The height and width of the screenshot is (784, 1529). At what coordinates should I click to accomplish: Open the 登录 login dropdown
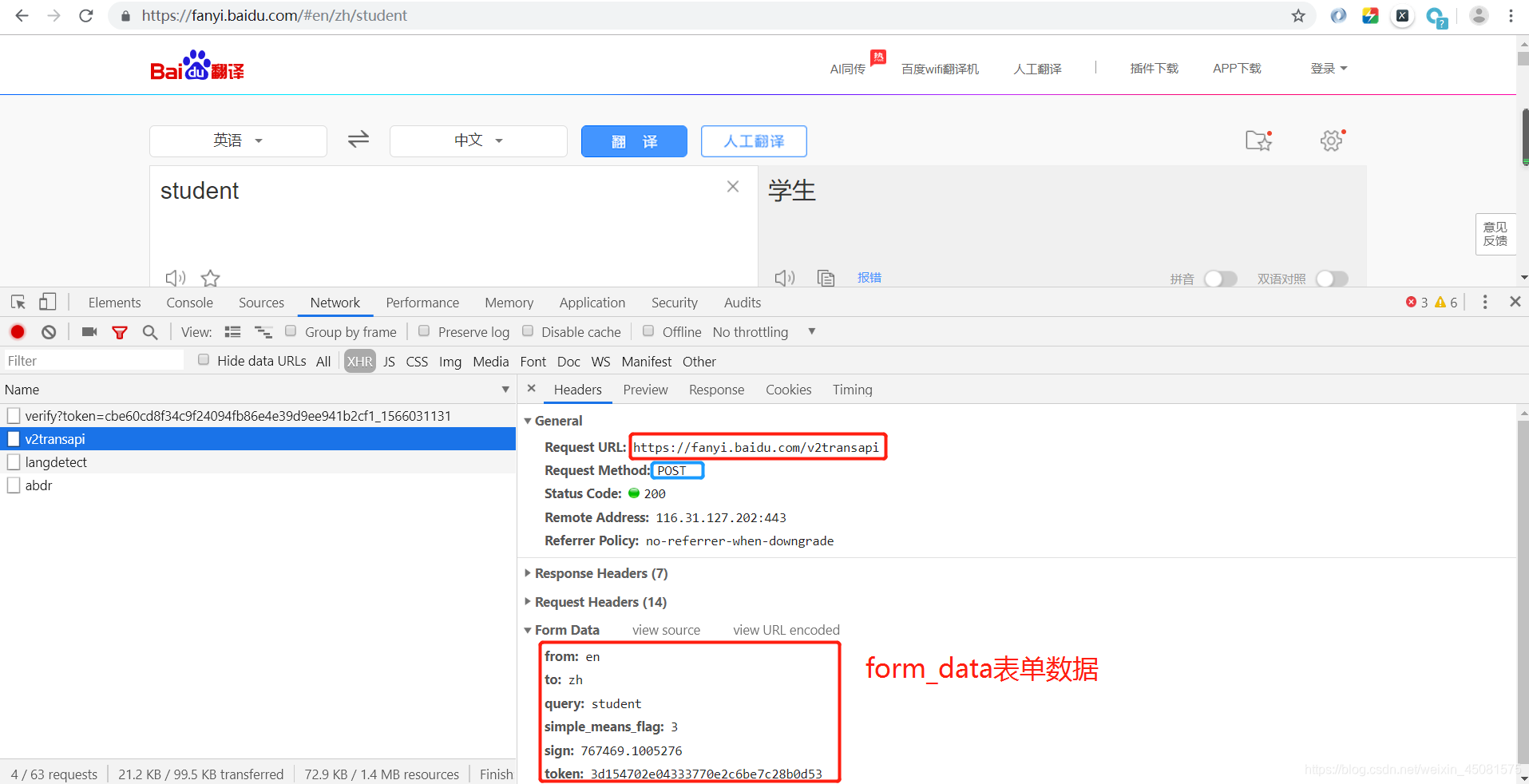click(x=1329, y=69)
